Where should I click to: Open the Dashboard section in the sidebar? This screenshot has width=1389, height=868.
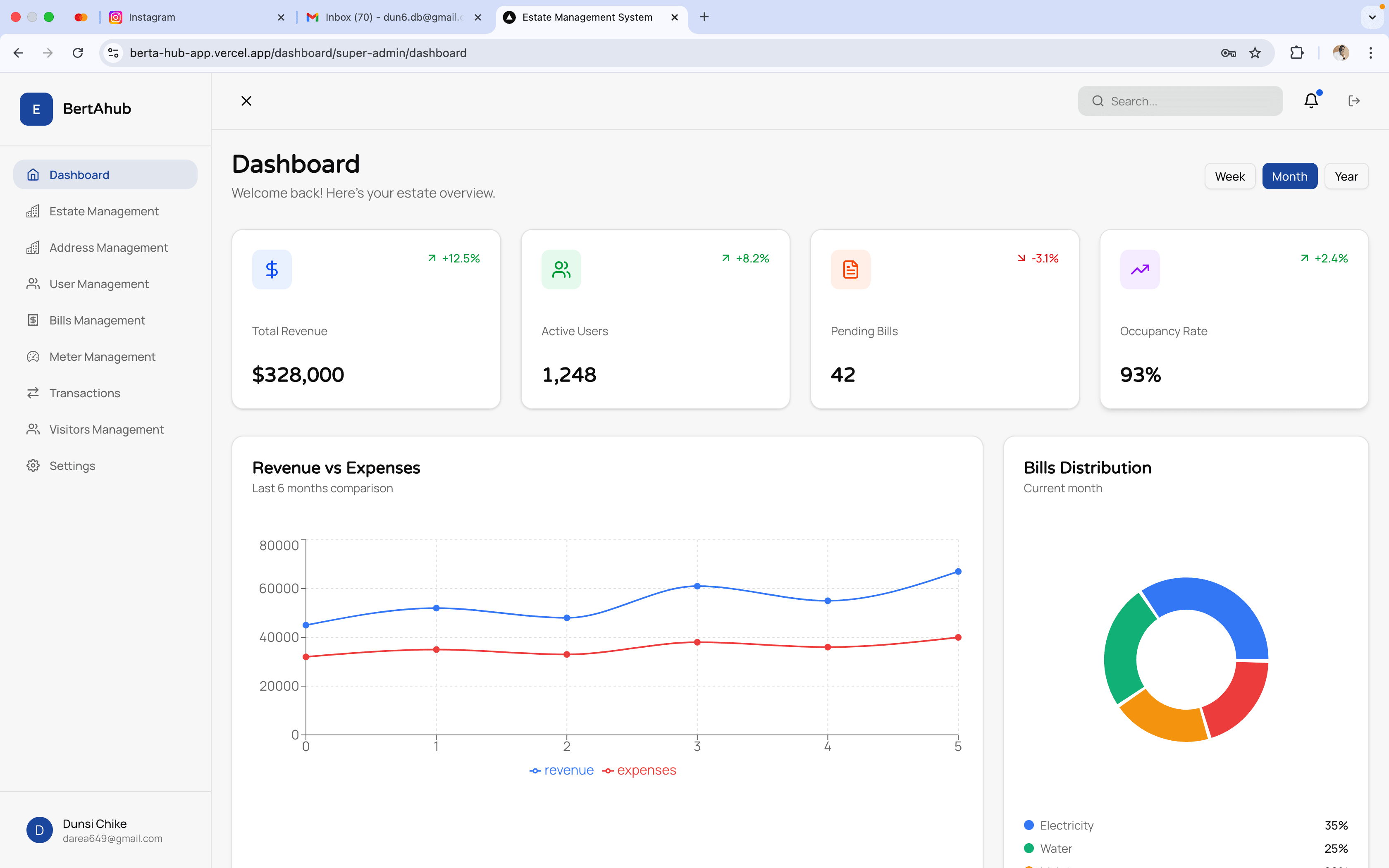pos(79,174)
